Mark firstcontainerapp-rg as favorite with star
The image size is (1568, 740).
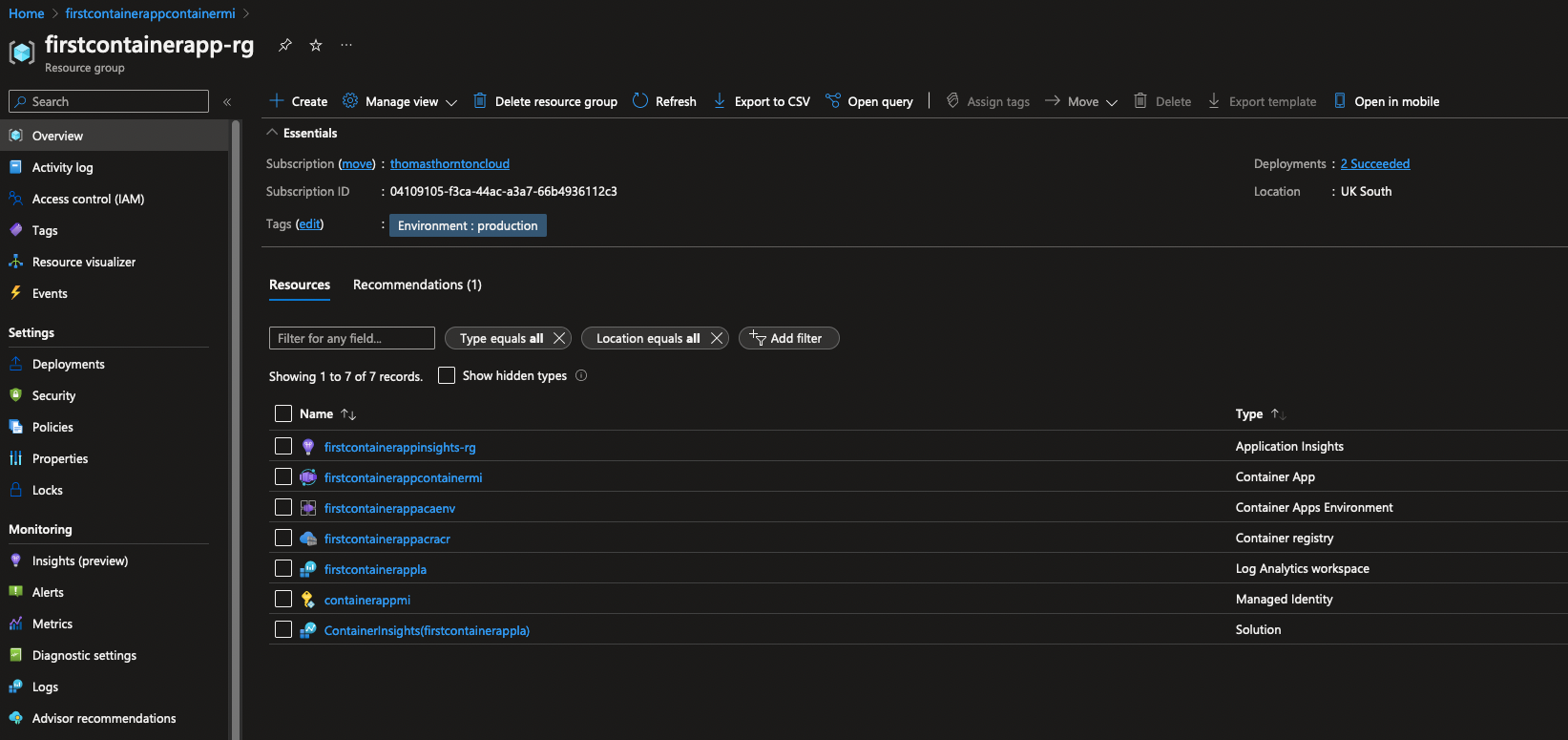(x=316, y=45)
